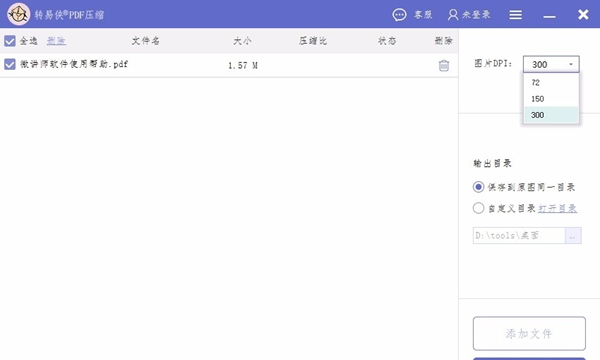The width and height of the screenshot is (600, 360).
Task: Click the 未登录 login text
Action: [476, 15]
